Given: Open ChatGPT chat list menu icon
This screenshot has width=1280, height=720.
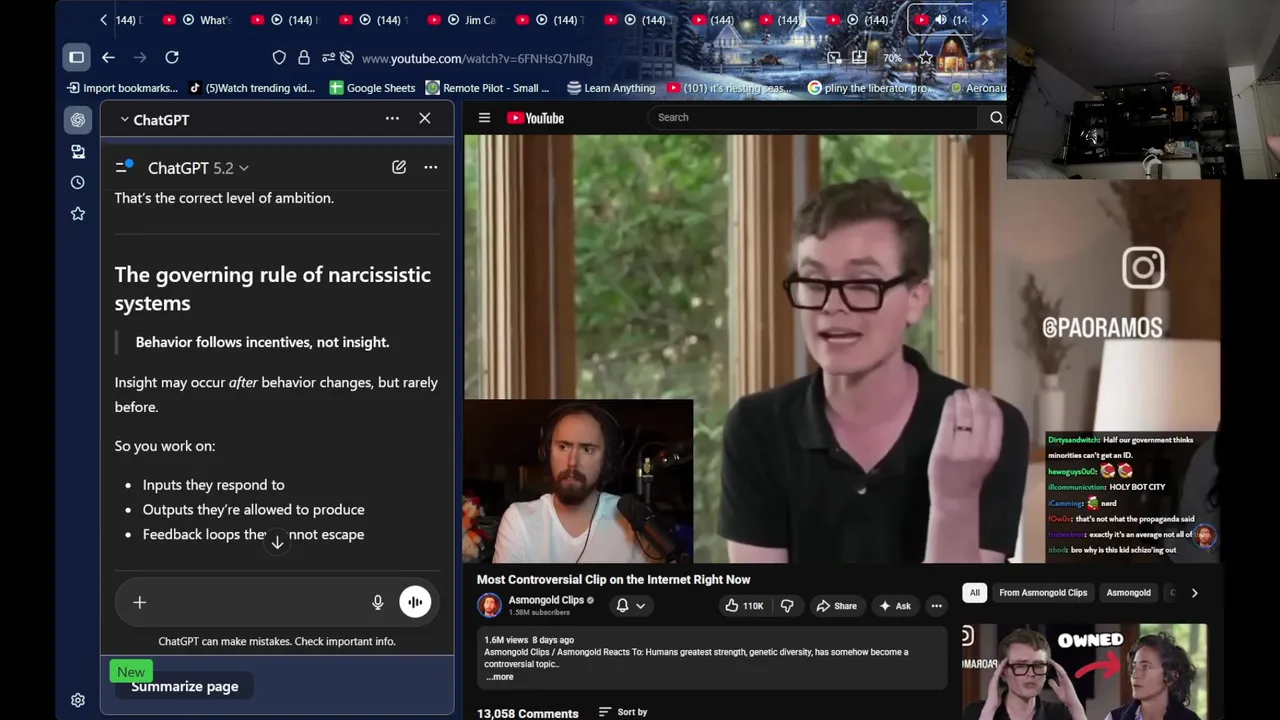Looking at the screenshot, I should click(124, 167).
